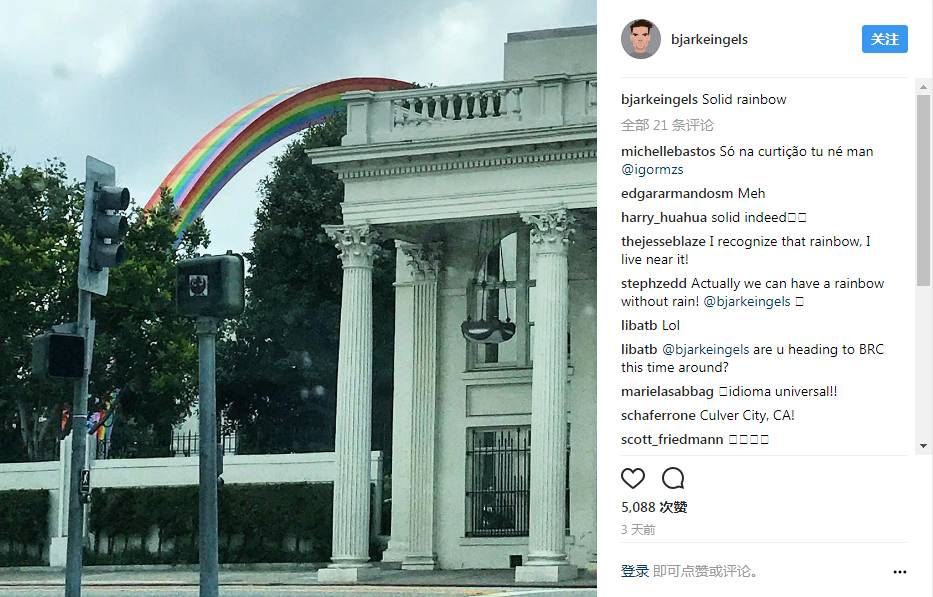Click the comments scrollbar thumb
This screenshot has width=933, height=597.
[x=923, y=182]
